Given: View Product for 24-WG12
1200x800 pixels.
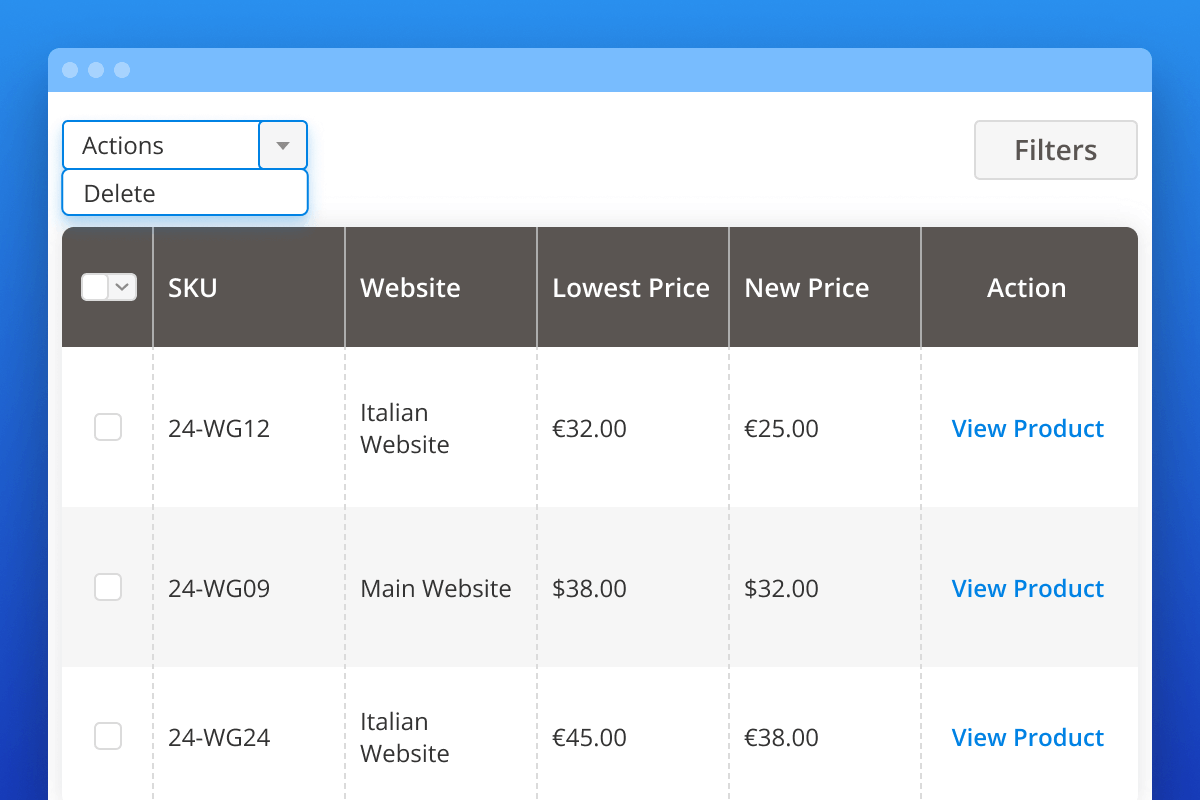Looking at the screenshot, I should click(x=1027, y=428).
